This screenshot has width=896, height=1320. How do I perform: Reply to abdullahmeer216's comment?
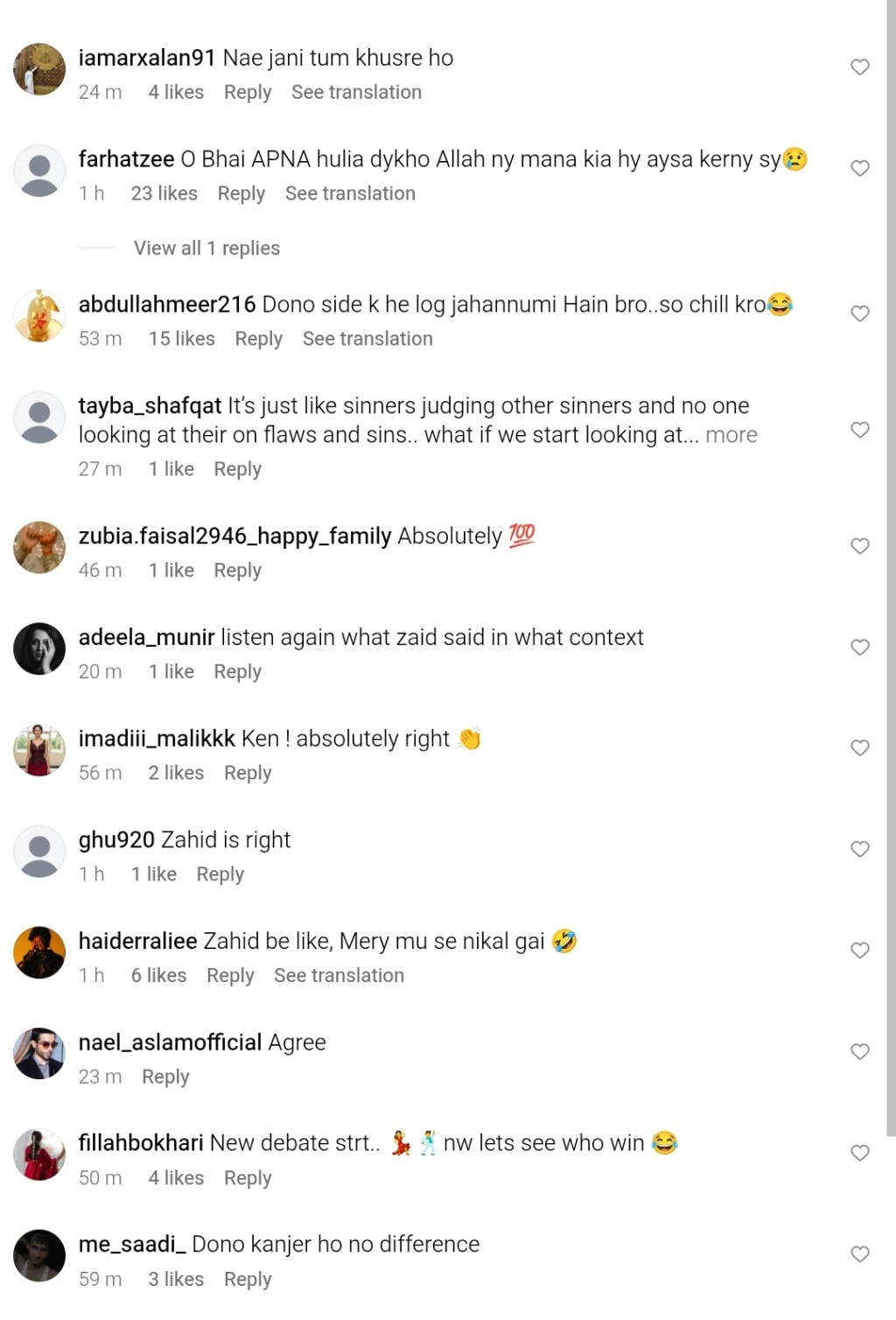click(x=258, y=339)
